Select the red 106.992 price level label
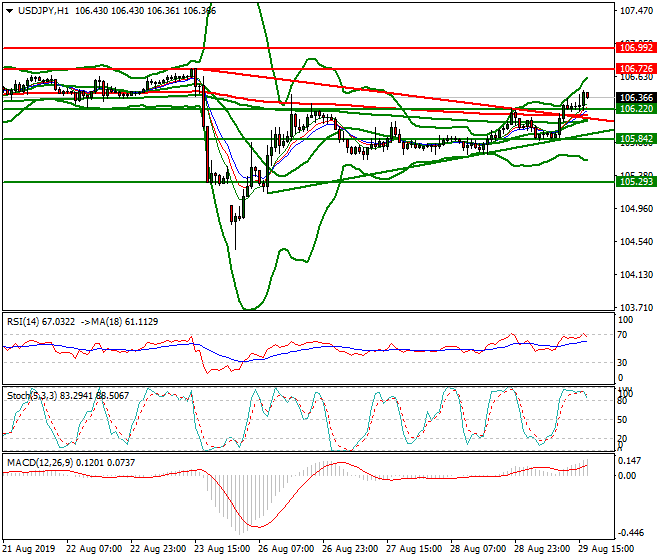Viewport: 660px width, 560px height. 636,48
